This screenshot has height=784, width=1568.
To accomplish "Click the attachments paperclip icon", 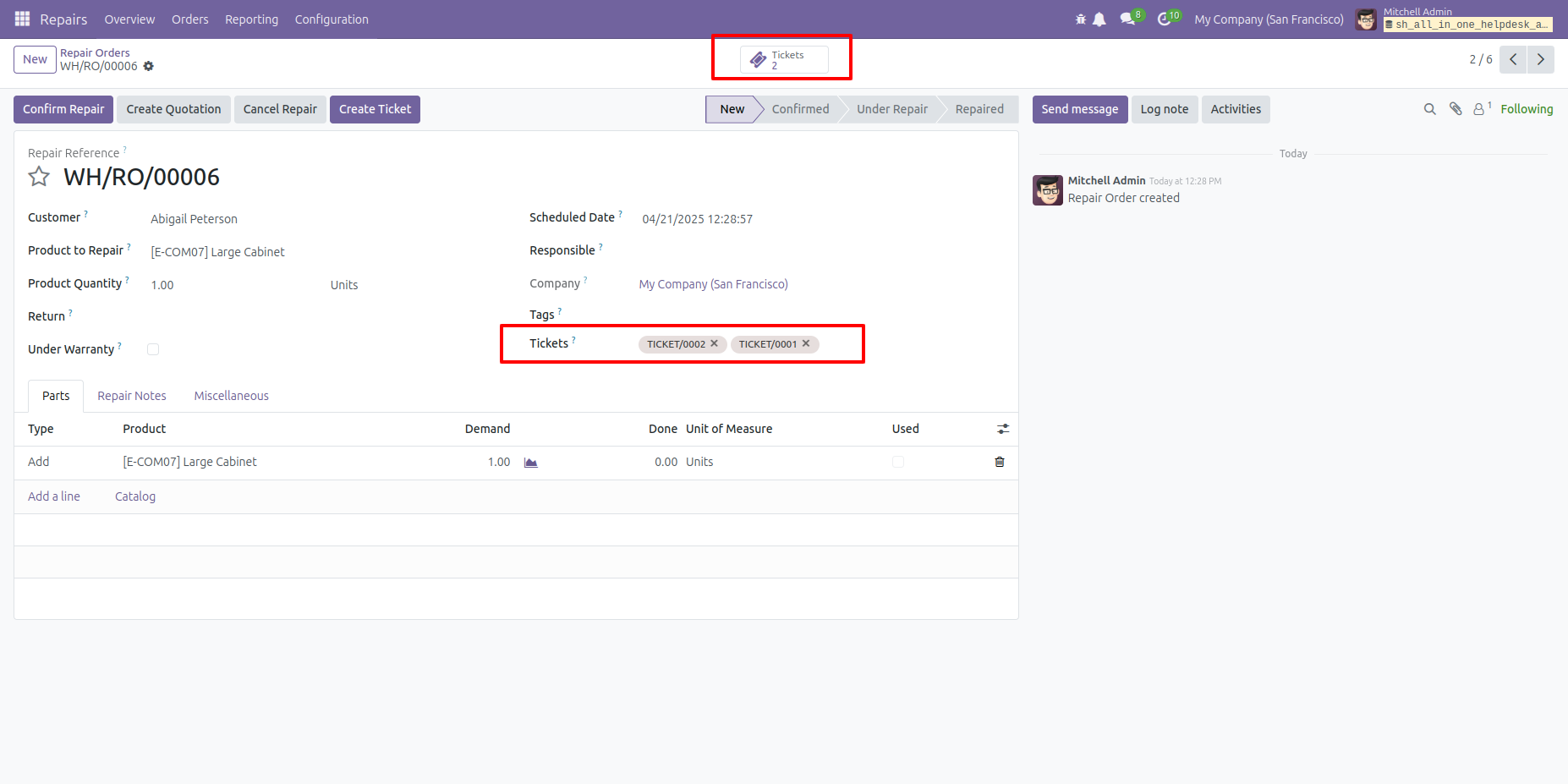I will coord(1456,109).
